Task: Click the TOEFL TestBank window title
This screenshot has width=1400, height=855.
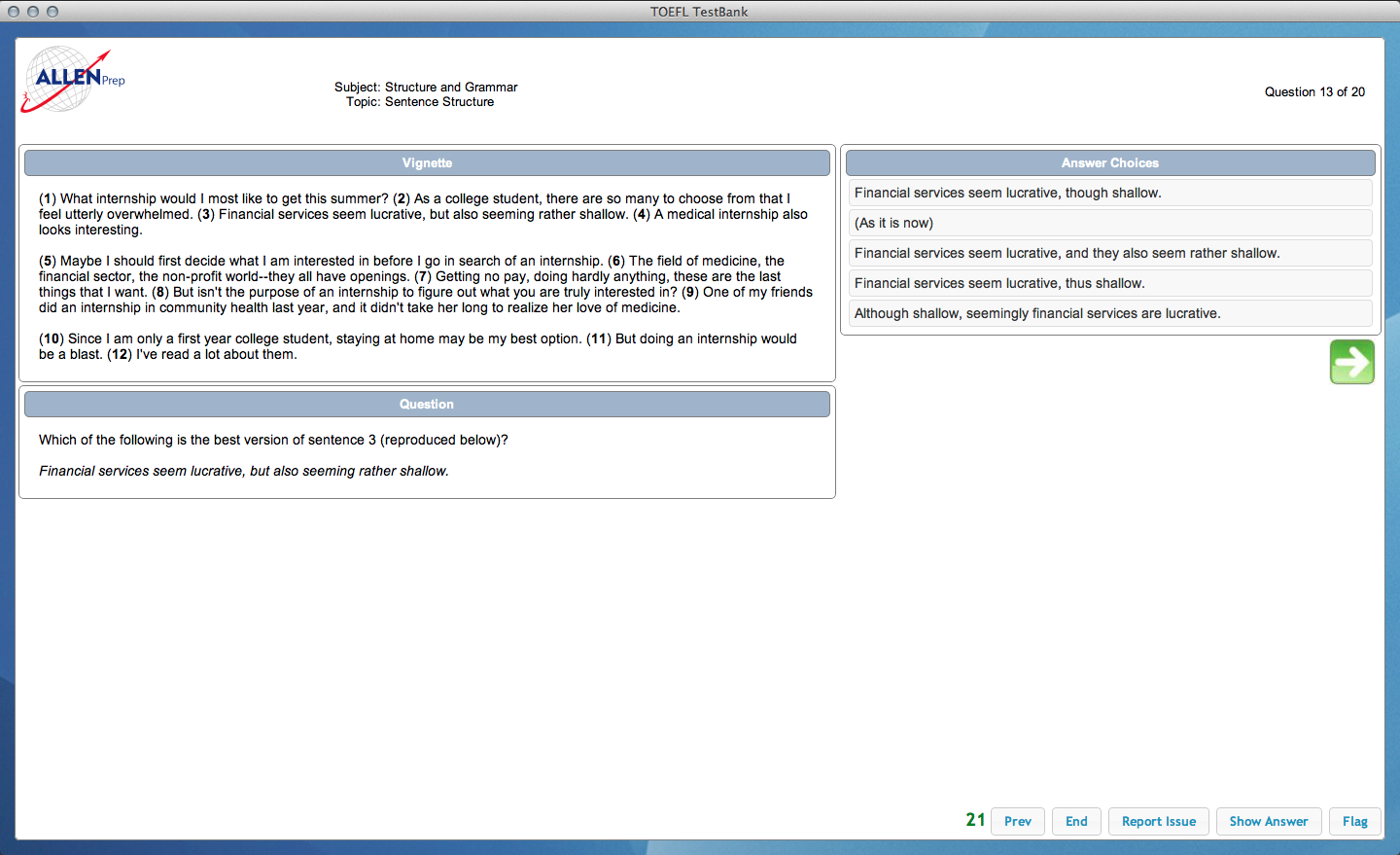Action: click(699, 12)
